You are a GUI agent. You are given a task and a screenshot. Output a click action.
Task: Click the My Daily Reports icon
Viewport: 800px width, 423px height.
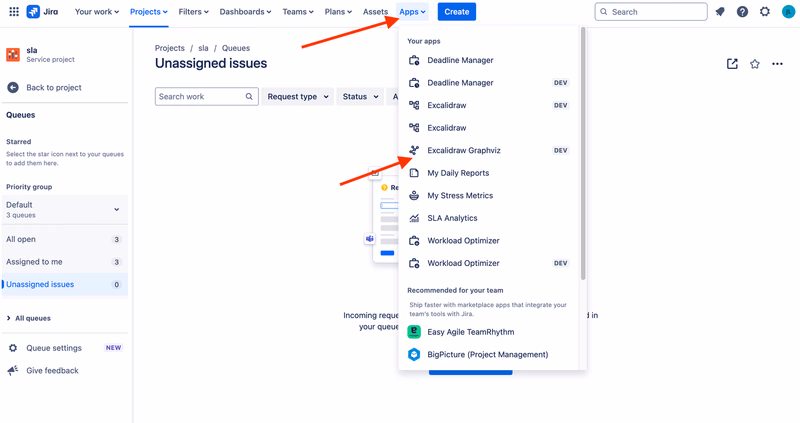pyautogui.click(x=414, y=173)
